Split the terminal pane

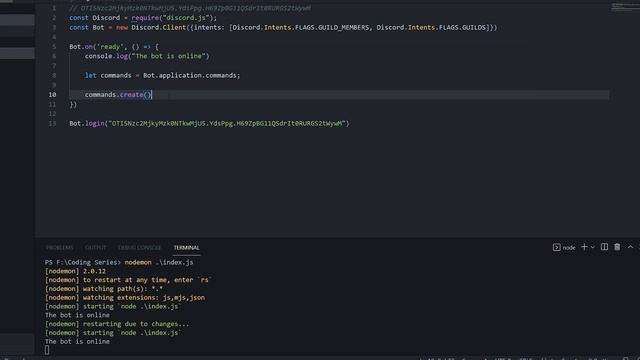[x=604, y=247]
